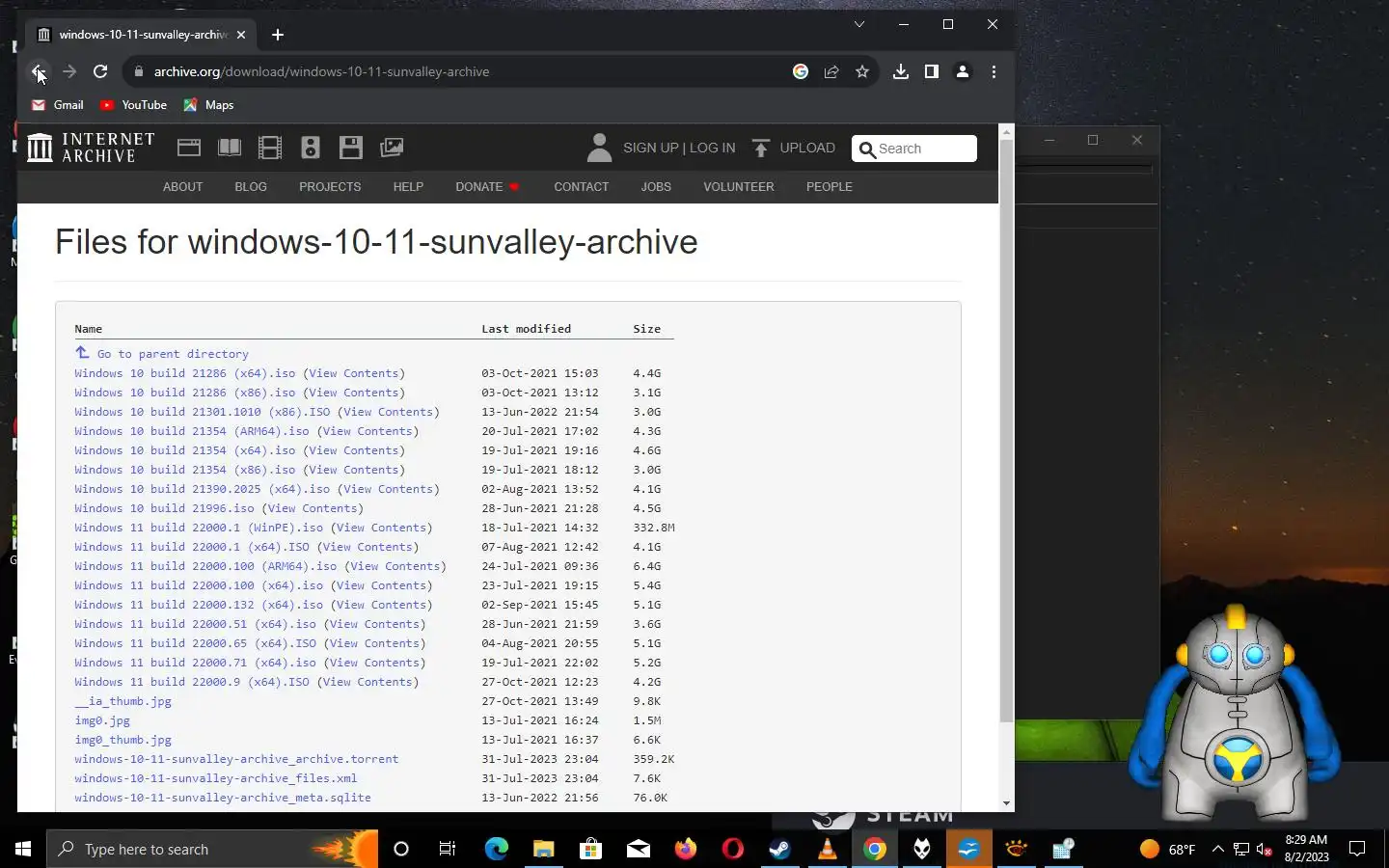Screen dimensions: 1389x868
Task: Open the Chrome downloads icon
Action: (901, 71)
